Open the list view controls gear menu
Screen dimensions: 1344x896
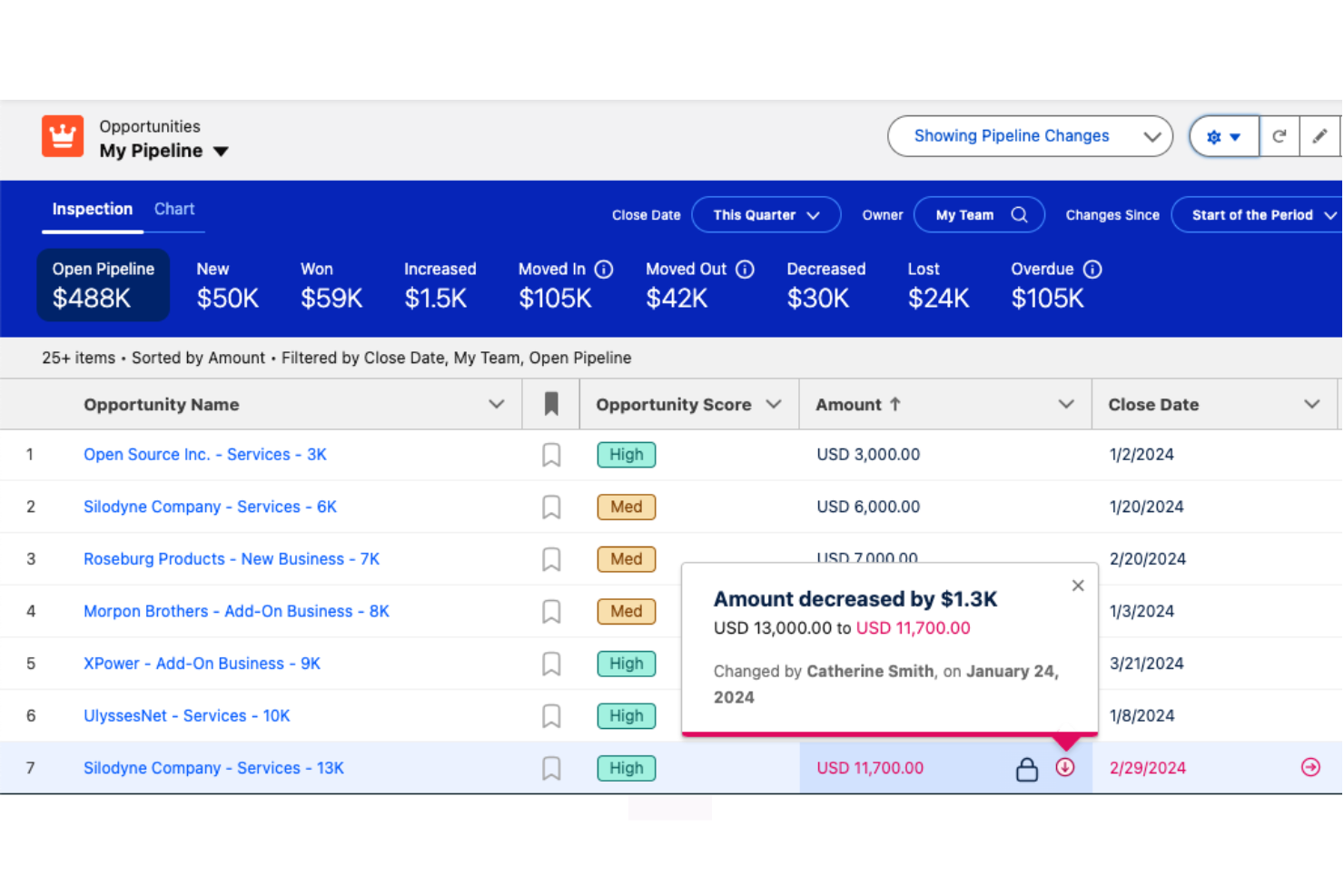[1223, 136]
